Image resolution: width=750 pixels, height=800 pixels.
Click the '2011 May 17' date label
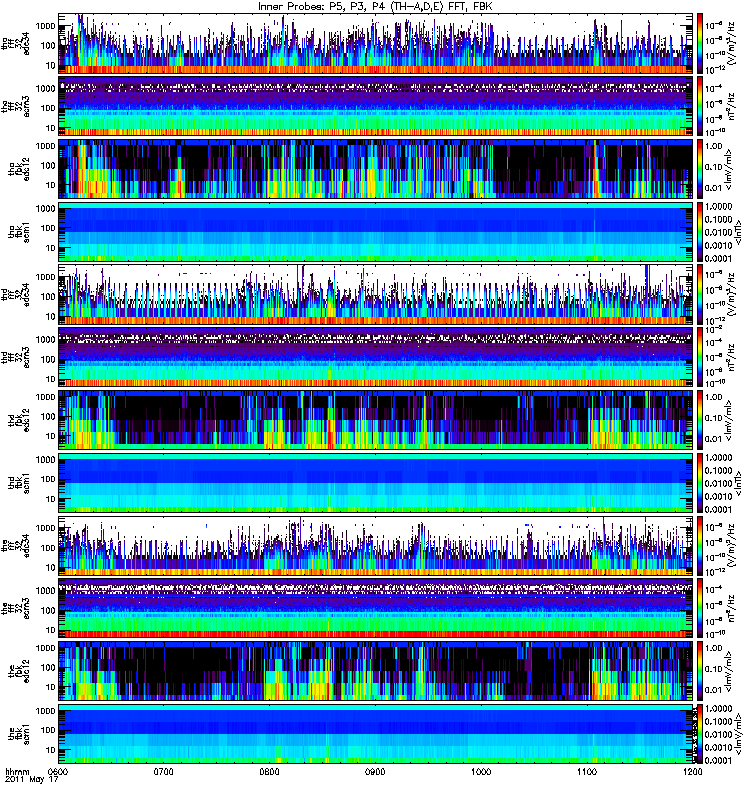(x=32, y=780)
